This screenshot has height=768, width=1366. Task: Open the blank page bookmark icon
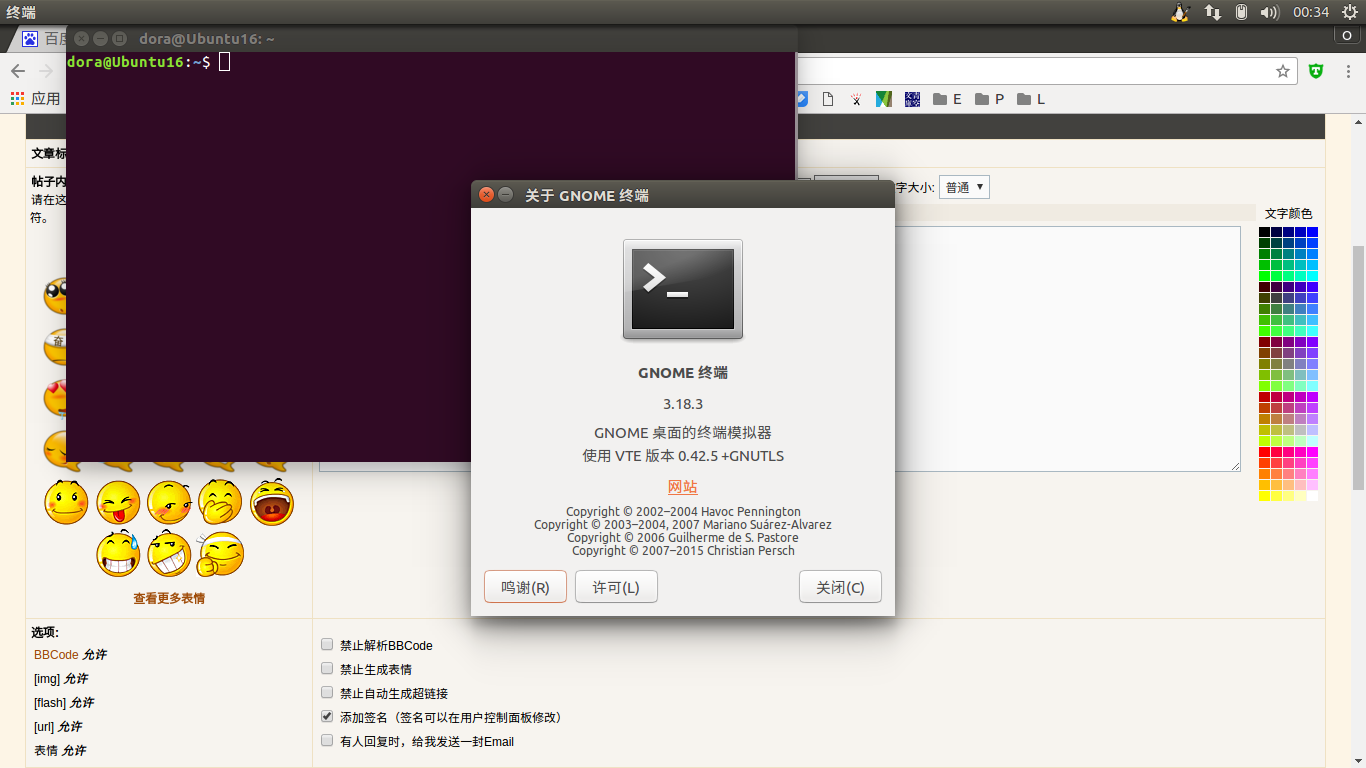coord(828,99)
